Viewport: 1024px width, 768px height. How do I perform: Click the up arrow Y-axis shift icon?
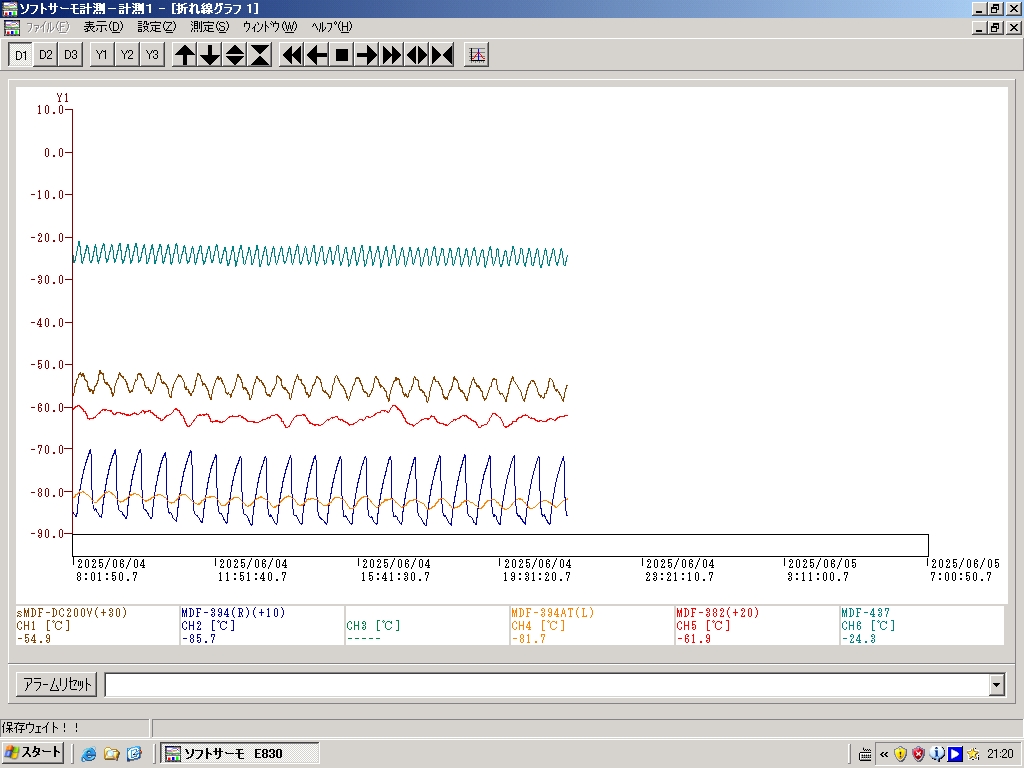[185, 55]
